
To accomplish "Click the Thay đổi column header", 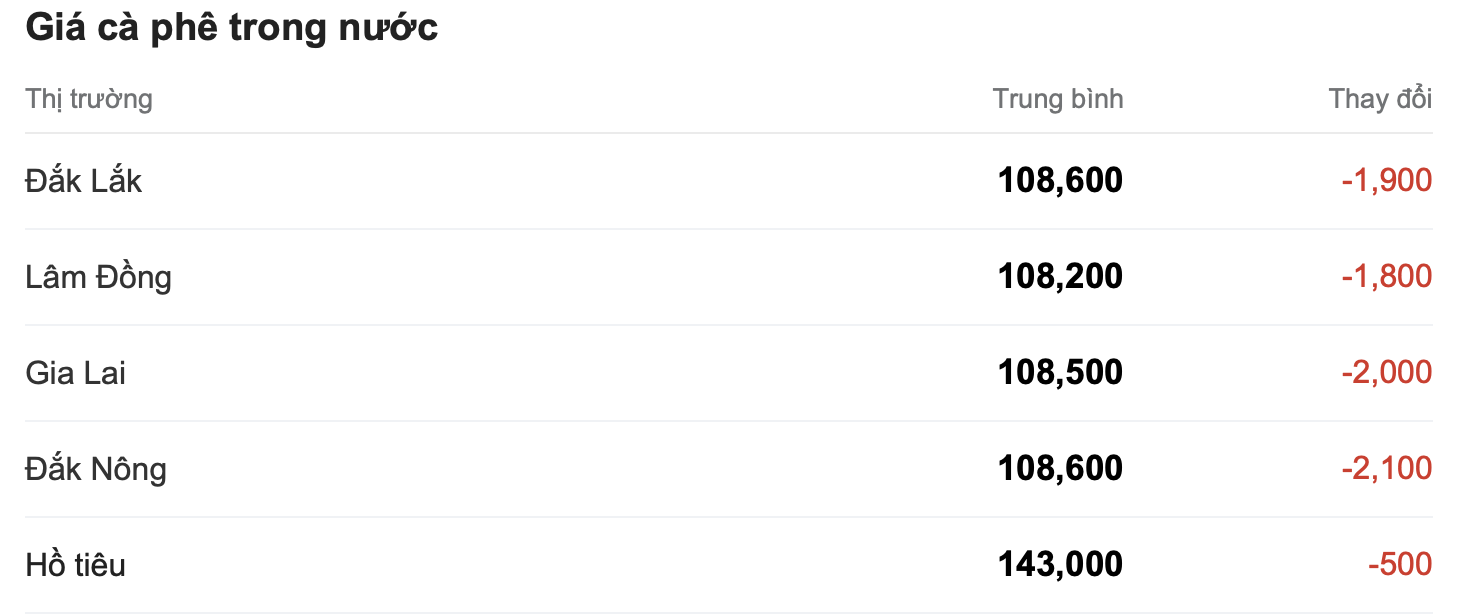I will (x=1380, y=99).
